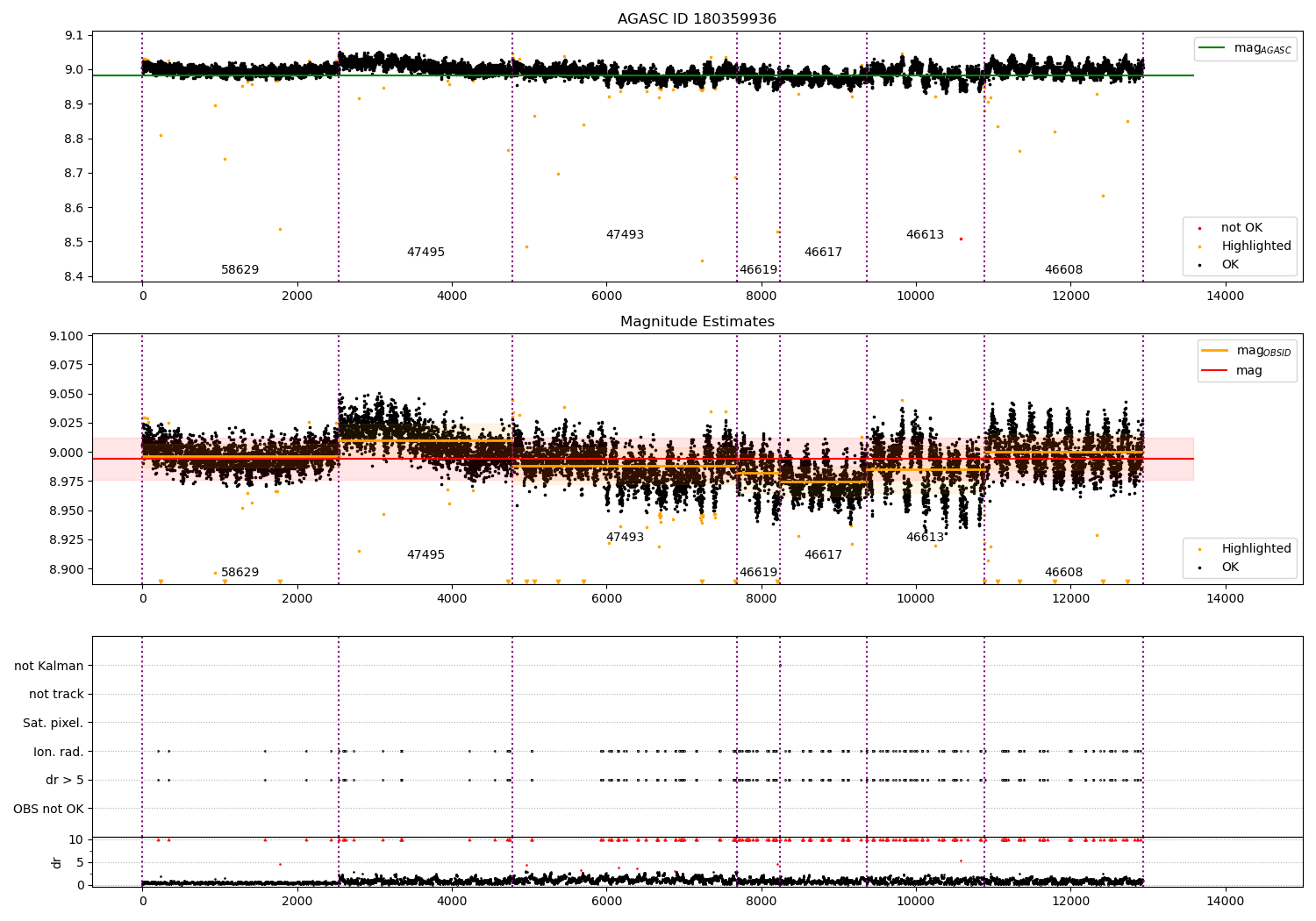This screenshot has height=921, width=1316.
Task: Click obsid label 46619 in top plot
Action: [758, 270]
